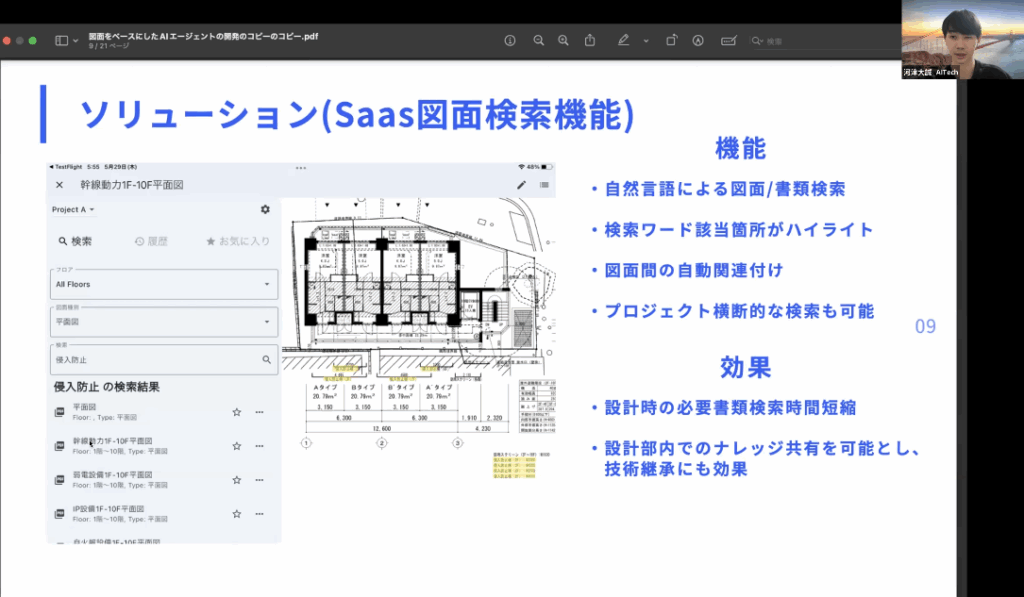1024x597 pixels.
Task: Show the Markup toolbar icon
Action: (x=698, y=40)
